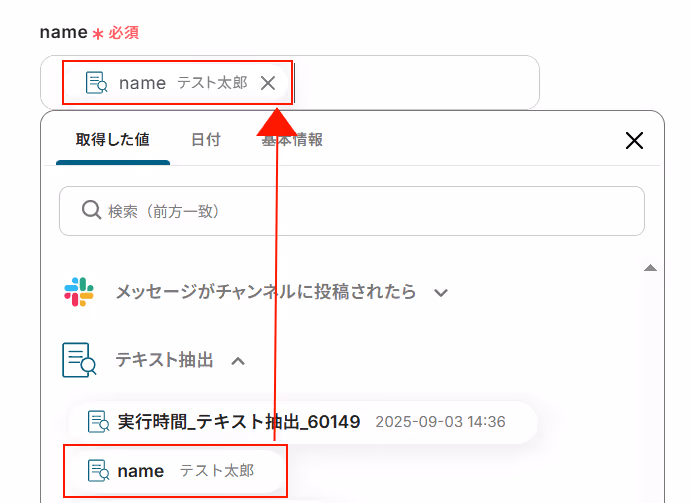Screen dimensions: 693x503
Task: Click the Slack logo icon
Action: [x=79, y=292]
